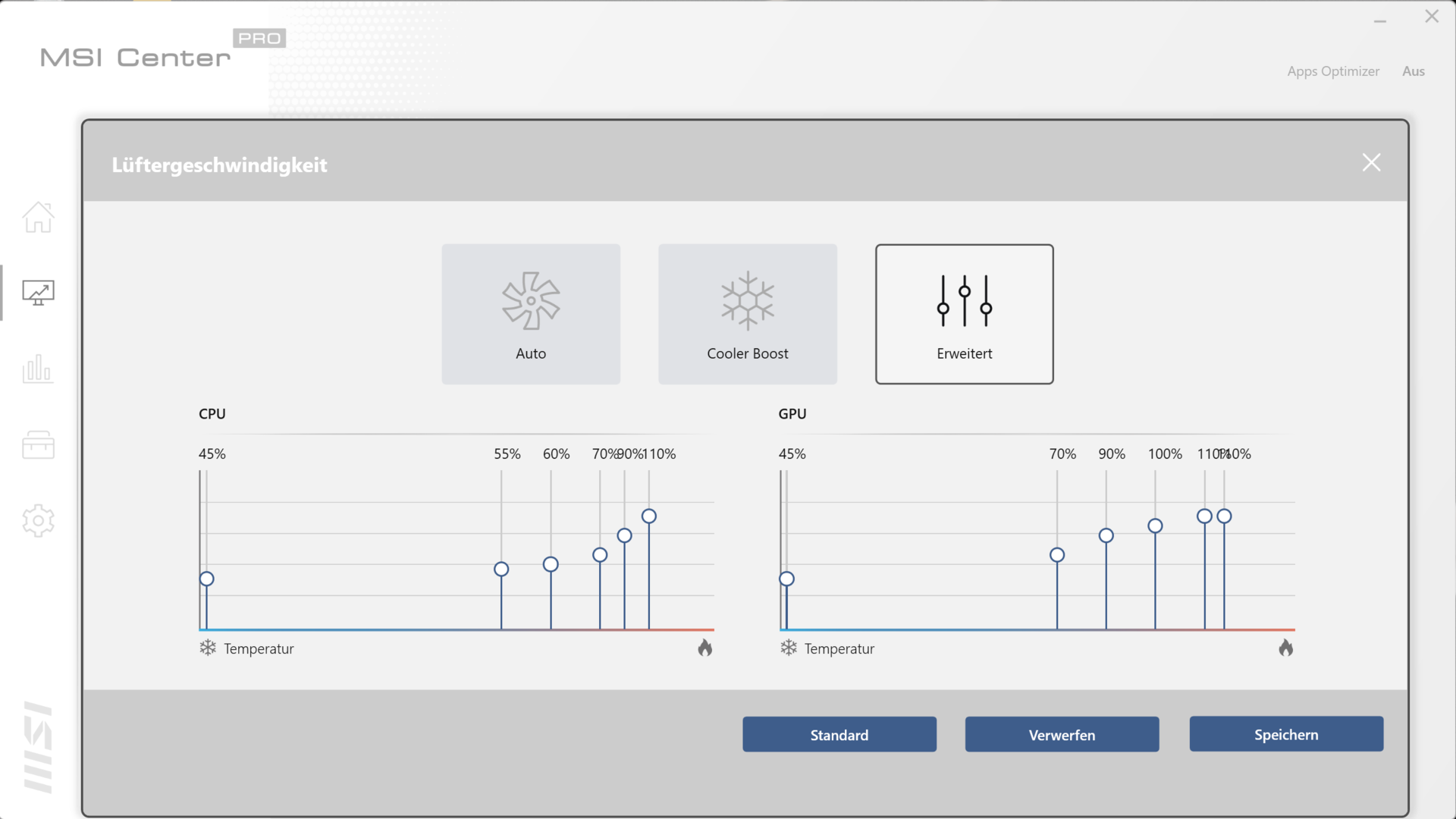Select the Cooler Boost fan mode
Image resolution: width=1456 pixels, height=819 pixels.
pyautogui.click(x=748, y=314)
